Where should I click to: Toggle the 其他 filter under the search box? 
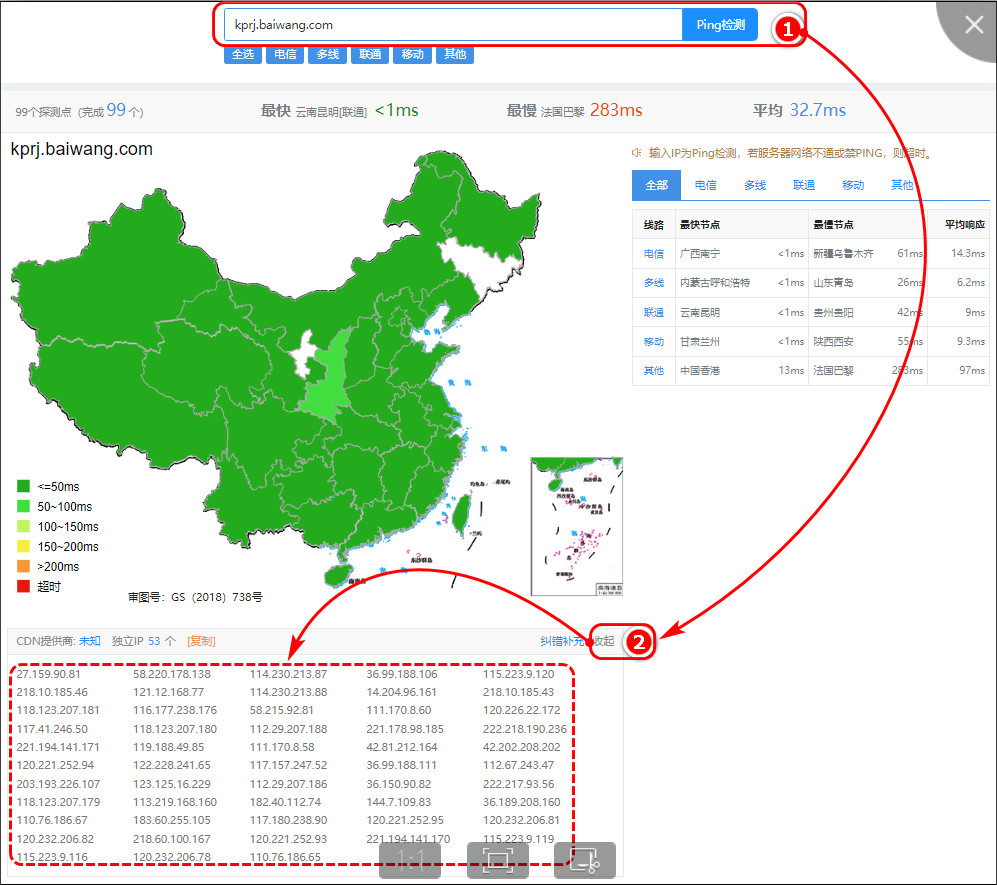pyautogui.click(x=455, y=54)
